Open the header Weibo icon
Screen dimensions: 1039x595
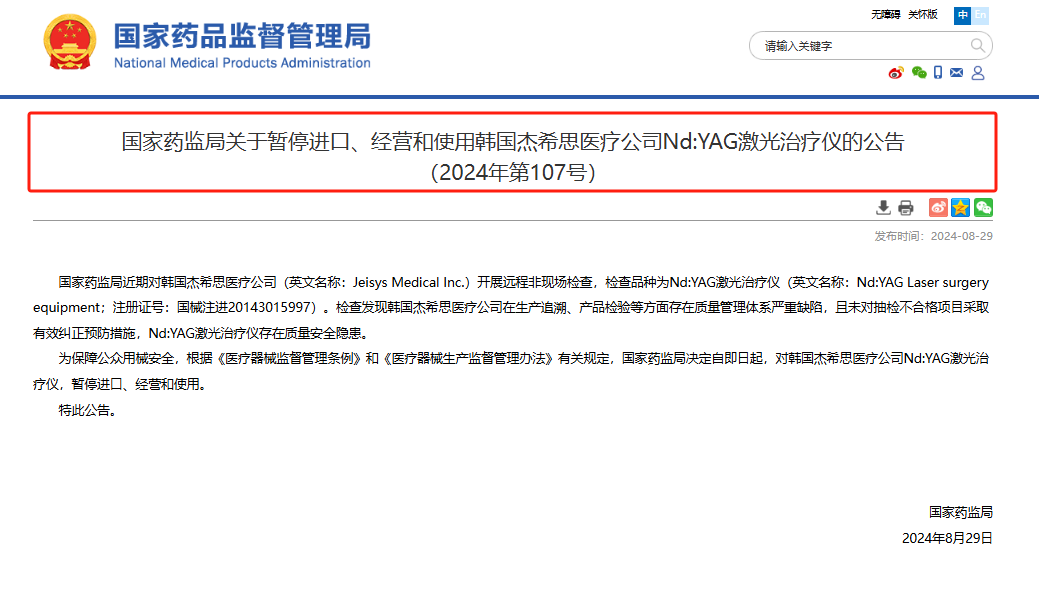pos(896,73)
